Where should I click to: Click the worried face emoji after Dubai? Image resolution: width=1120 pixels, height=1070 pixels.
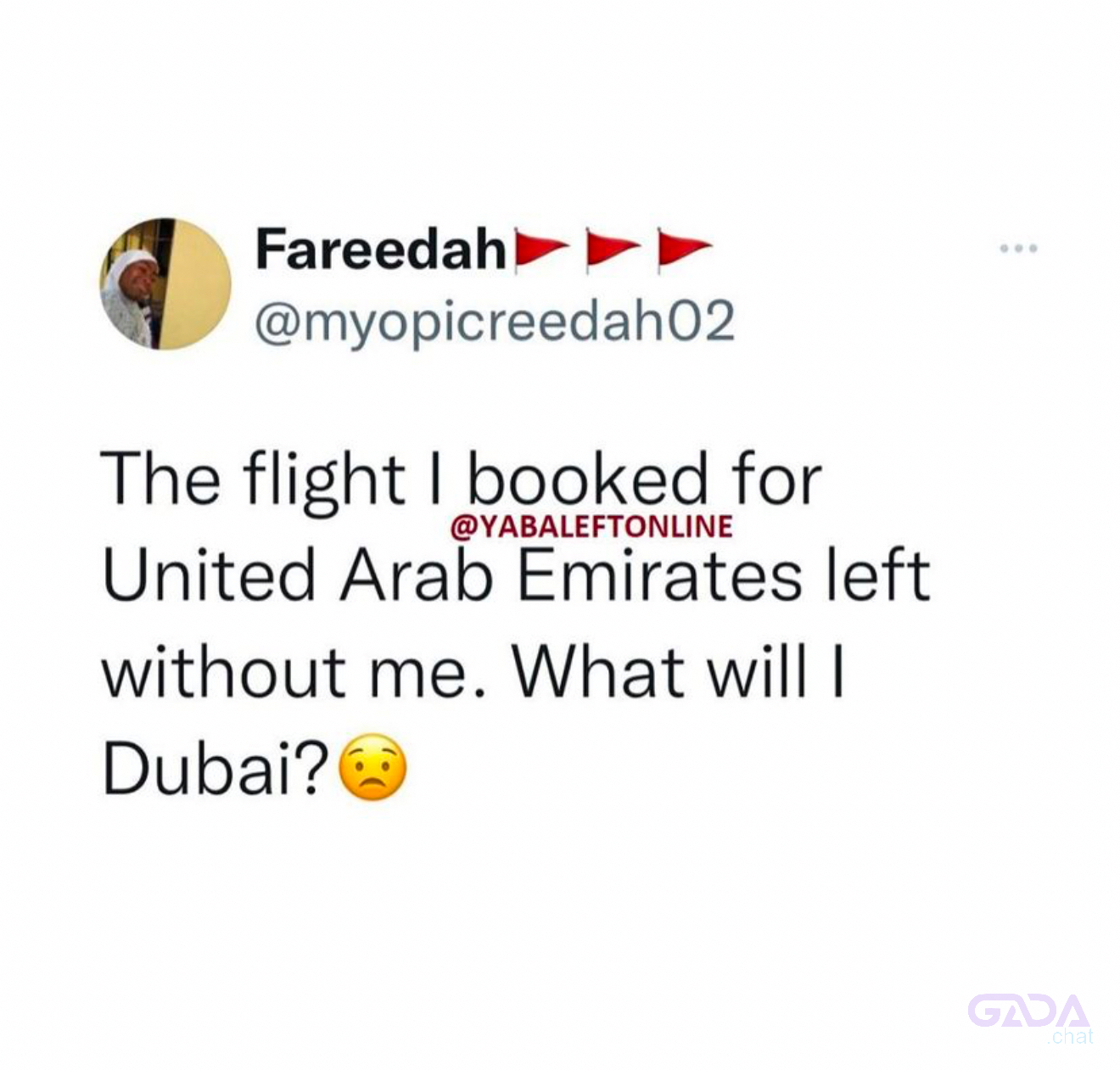coord(372,768)
